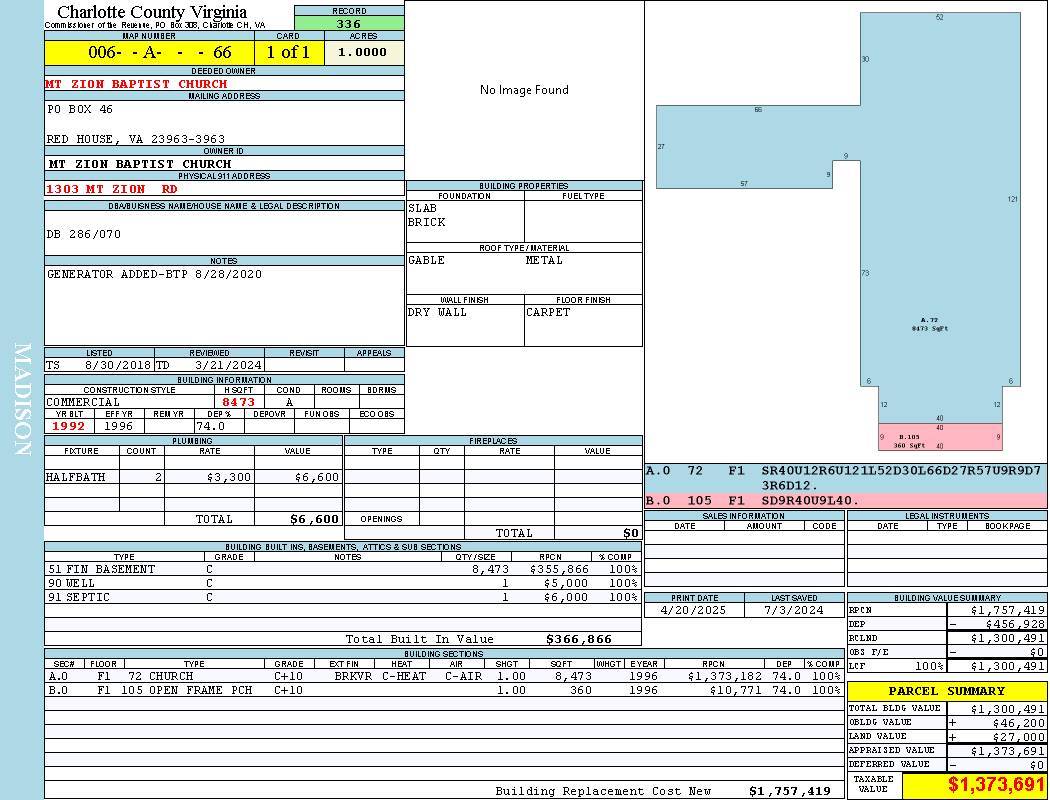Click the HALFBATH plumbing fixture row
This screenshot has height=800, width=1050.
(192, 478)
